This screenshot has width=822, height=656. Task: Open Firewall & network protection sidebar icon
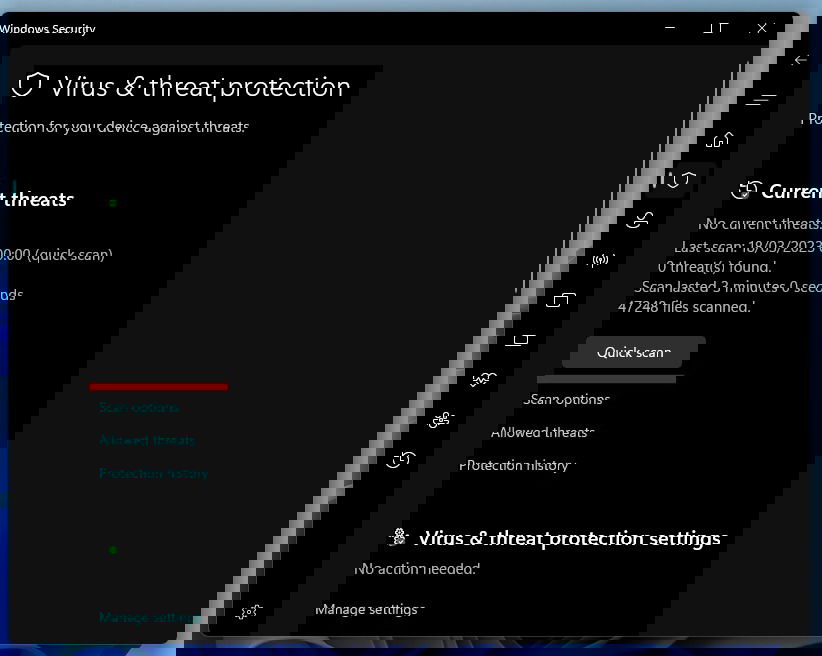pyautogui.click(x=600, y=260)
